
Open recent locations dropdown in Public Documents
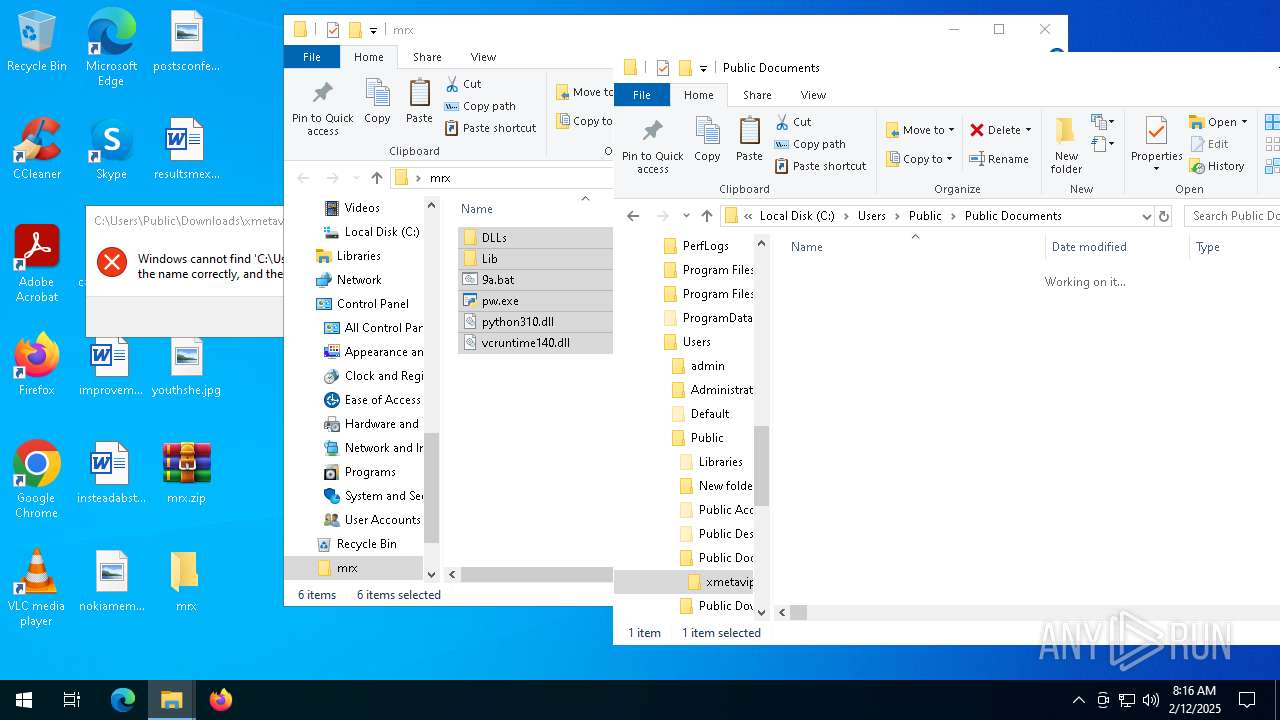[686, 216]
